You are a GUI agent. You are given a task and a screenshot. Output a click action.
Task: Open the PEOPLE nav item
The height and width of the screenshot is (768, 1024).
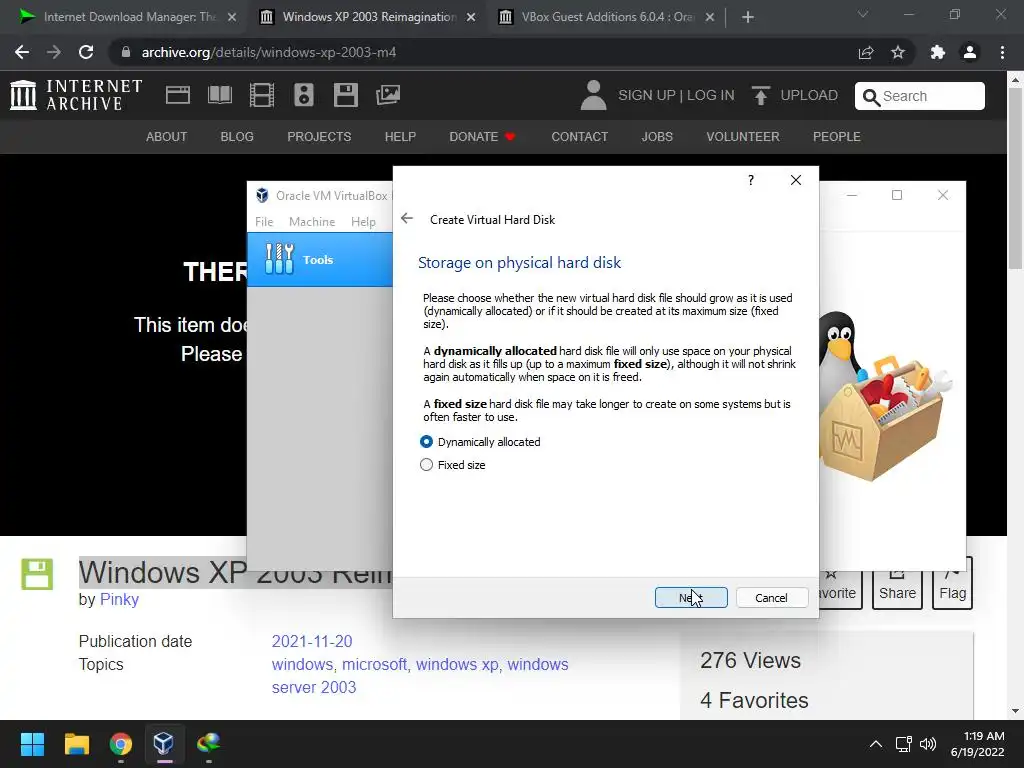tap(837, 136)
